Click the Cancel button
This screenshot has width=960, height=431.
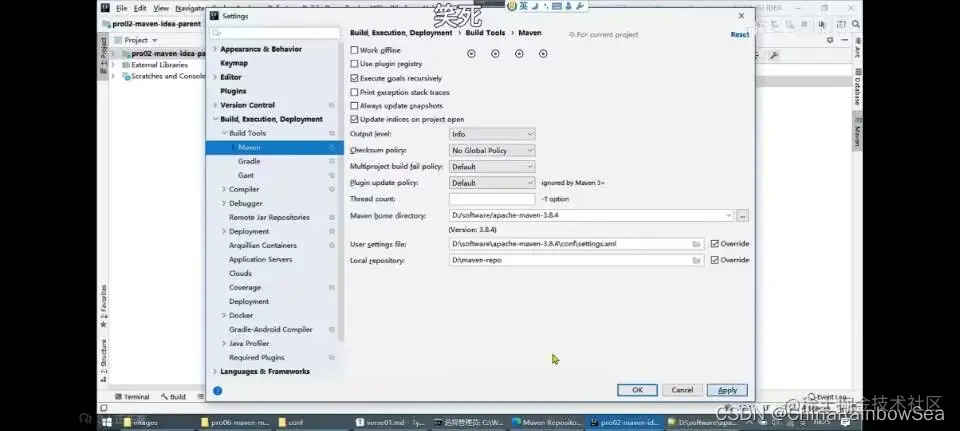tap(682, 390)
